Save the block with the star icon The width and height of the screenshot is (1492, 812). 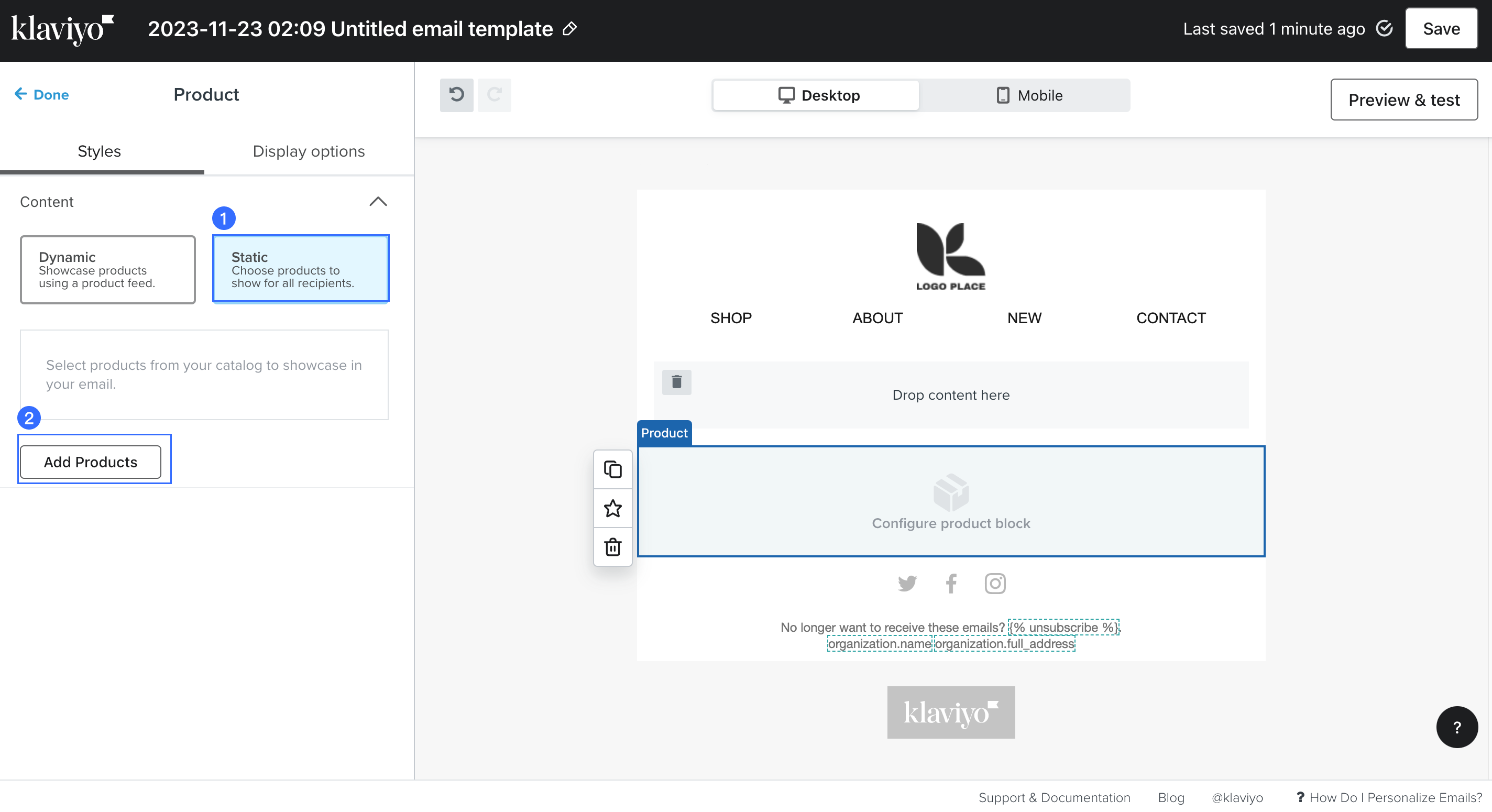(612, 508)
